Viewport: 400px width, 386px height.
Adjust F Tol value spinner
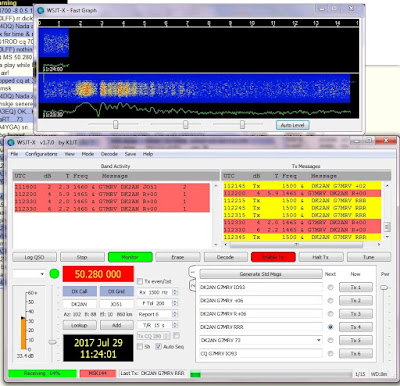click(x=175, y=303)
